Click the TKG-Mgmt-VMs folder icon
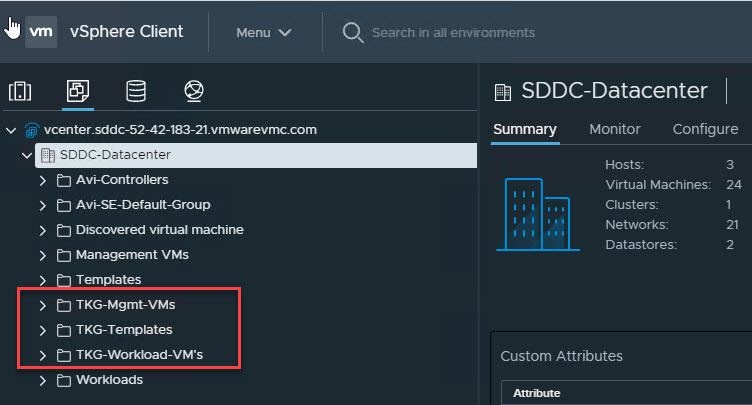This screenshot has height=405, width=752. coord(63,304)
